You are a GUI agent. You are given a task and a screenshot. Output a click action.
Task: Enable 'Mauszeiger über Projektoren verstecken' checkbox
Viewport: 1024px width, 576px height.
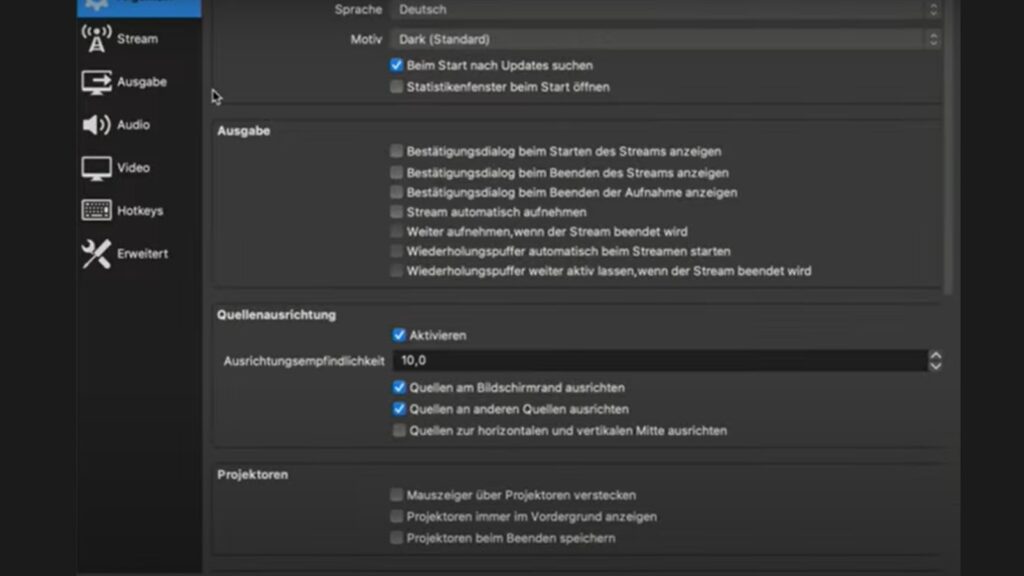click(x=397, y=495)
